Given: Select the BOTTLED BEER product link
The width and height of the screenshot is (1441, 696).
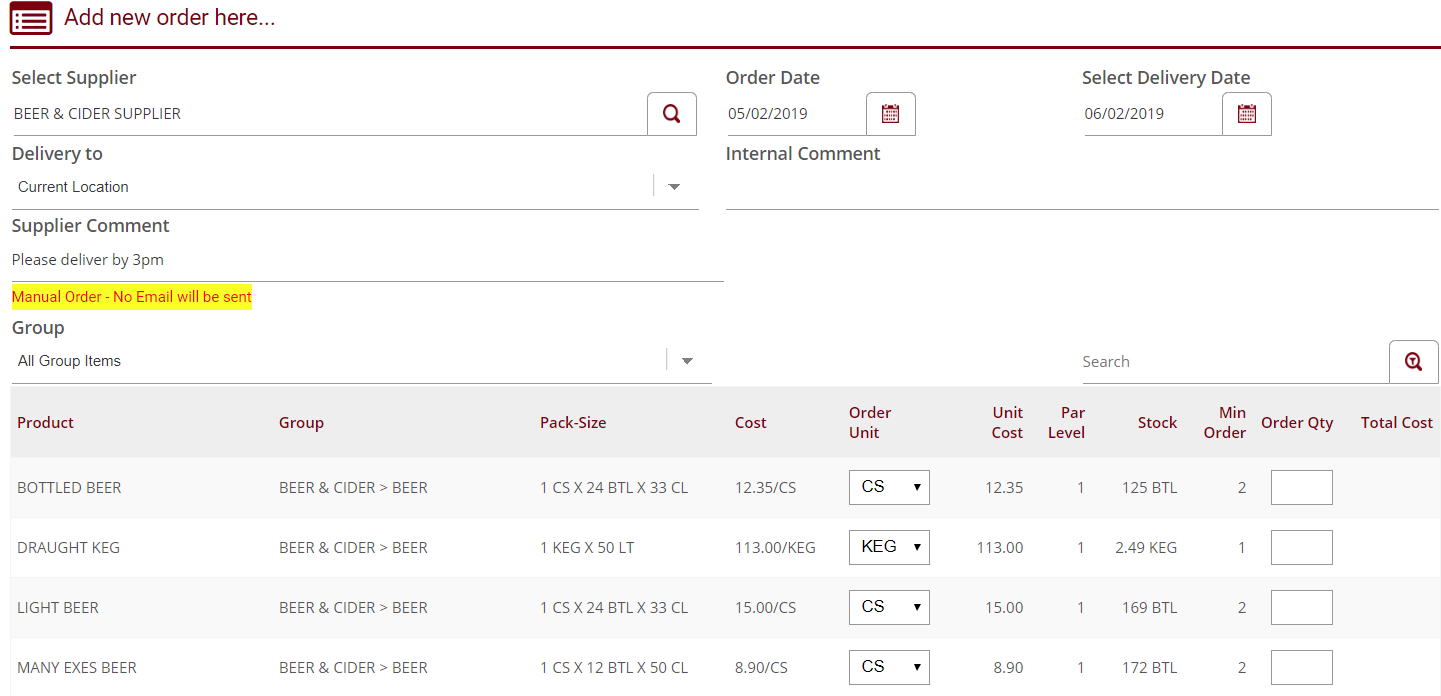Looking at the screenshot, I should tap(69, 487).
